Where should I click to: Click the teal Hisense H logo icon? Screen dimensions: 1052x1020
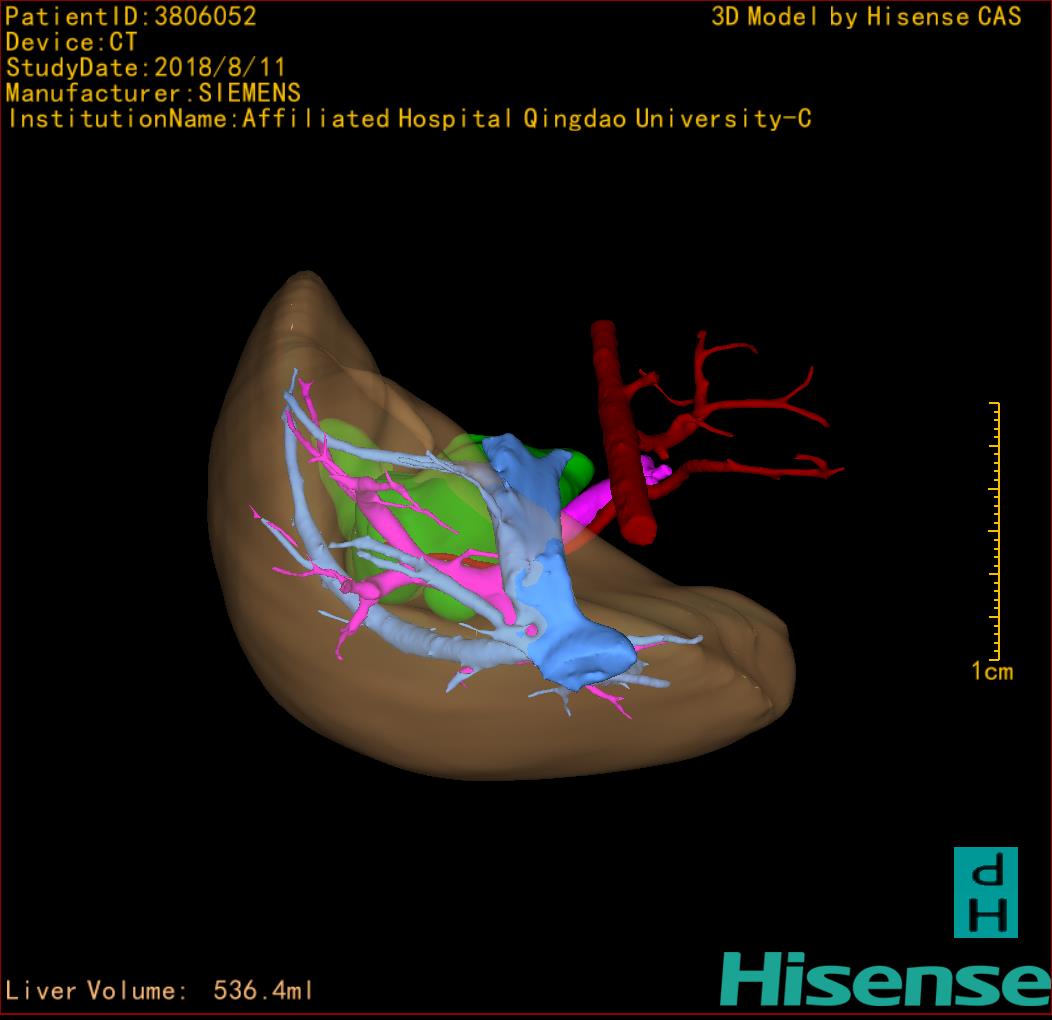986,892
